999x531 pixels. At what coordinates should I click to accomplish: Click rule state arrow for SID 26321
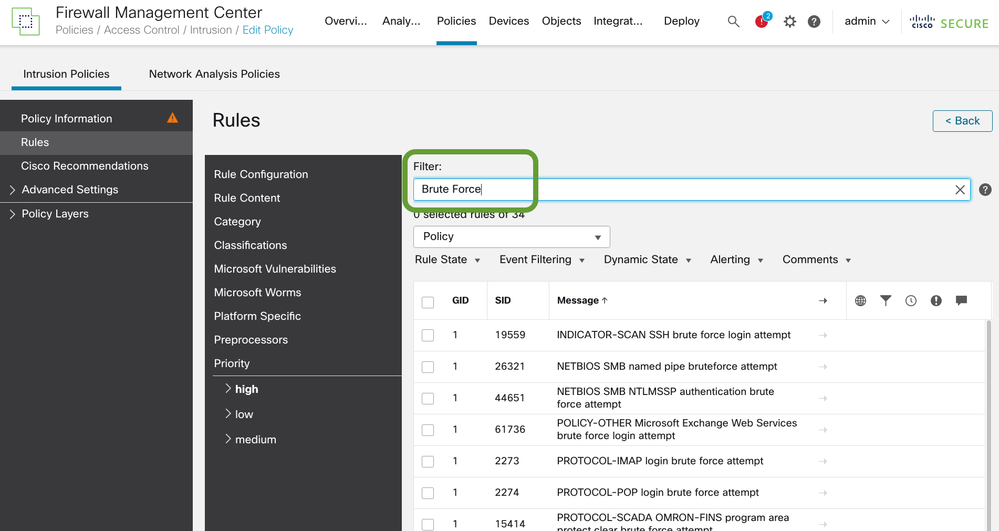[823, 367]
